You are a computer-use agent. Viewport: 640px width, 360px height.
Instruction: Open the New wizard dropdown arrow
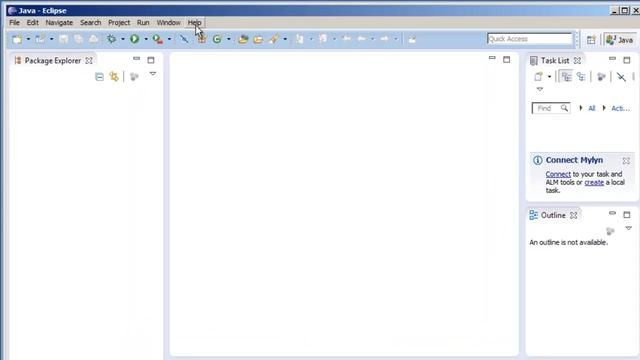28,39
